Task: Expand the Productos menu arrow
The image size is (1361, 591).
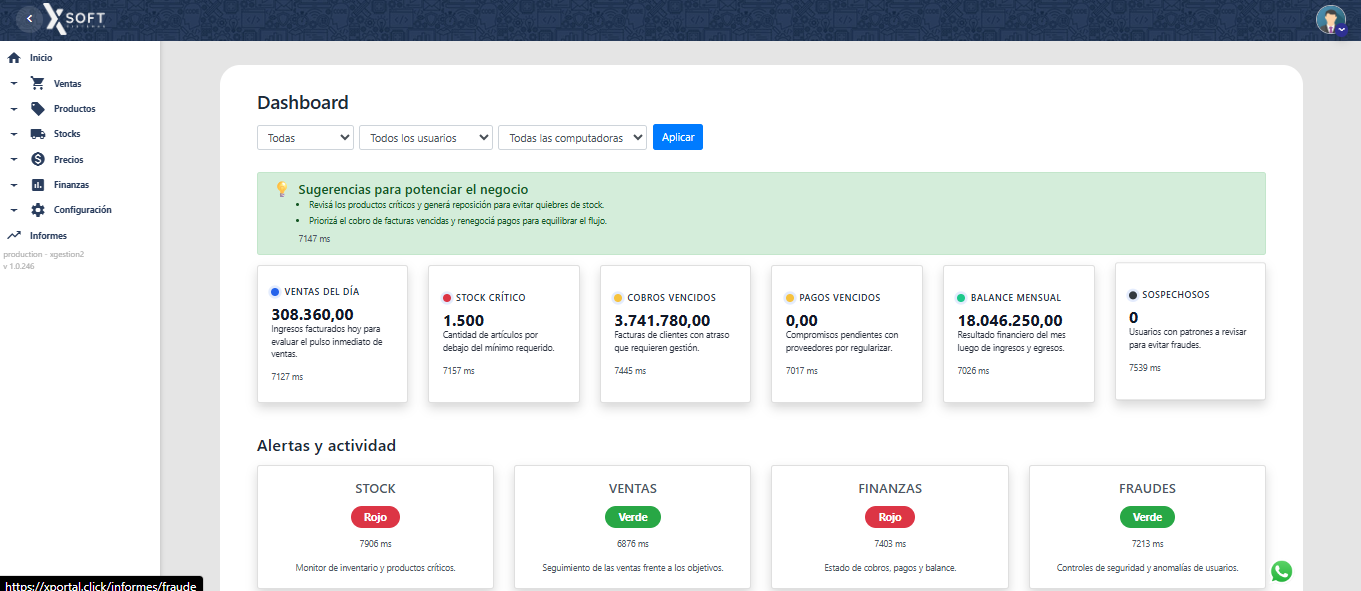Action: tap(14, 109)
